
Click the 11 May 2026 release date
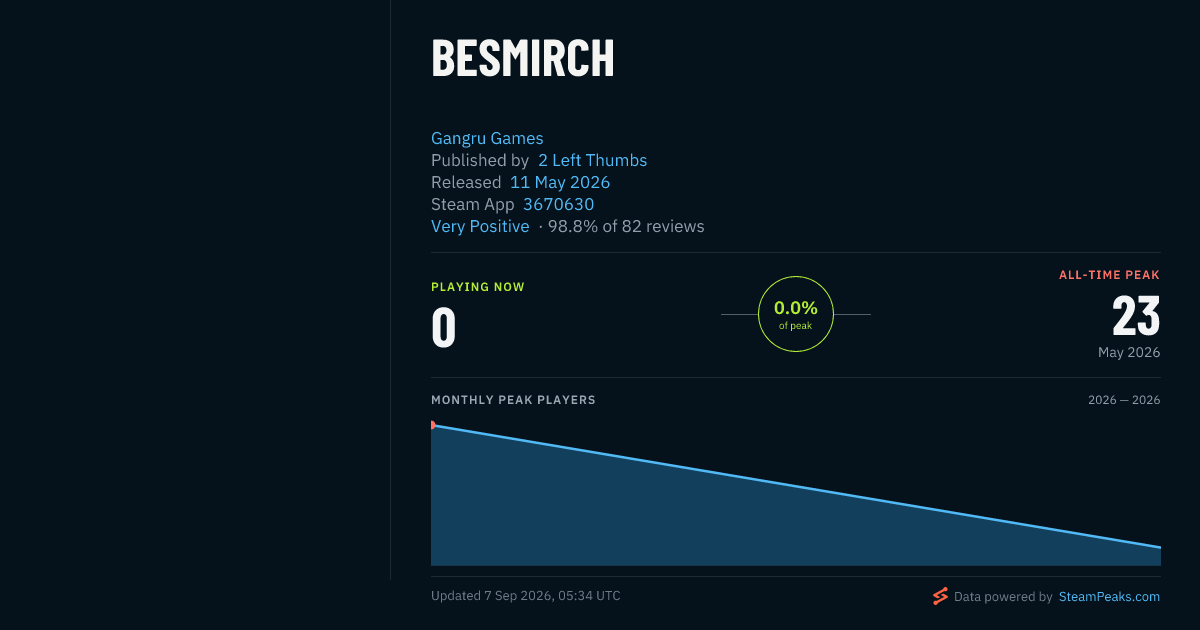(x=560, y=182)
